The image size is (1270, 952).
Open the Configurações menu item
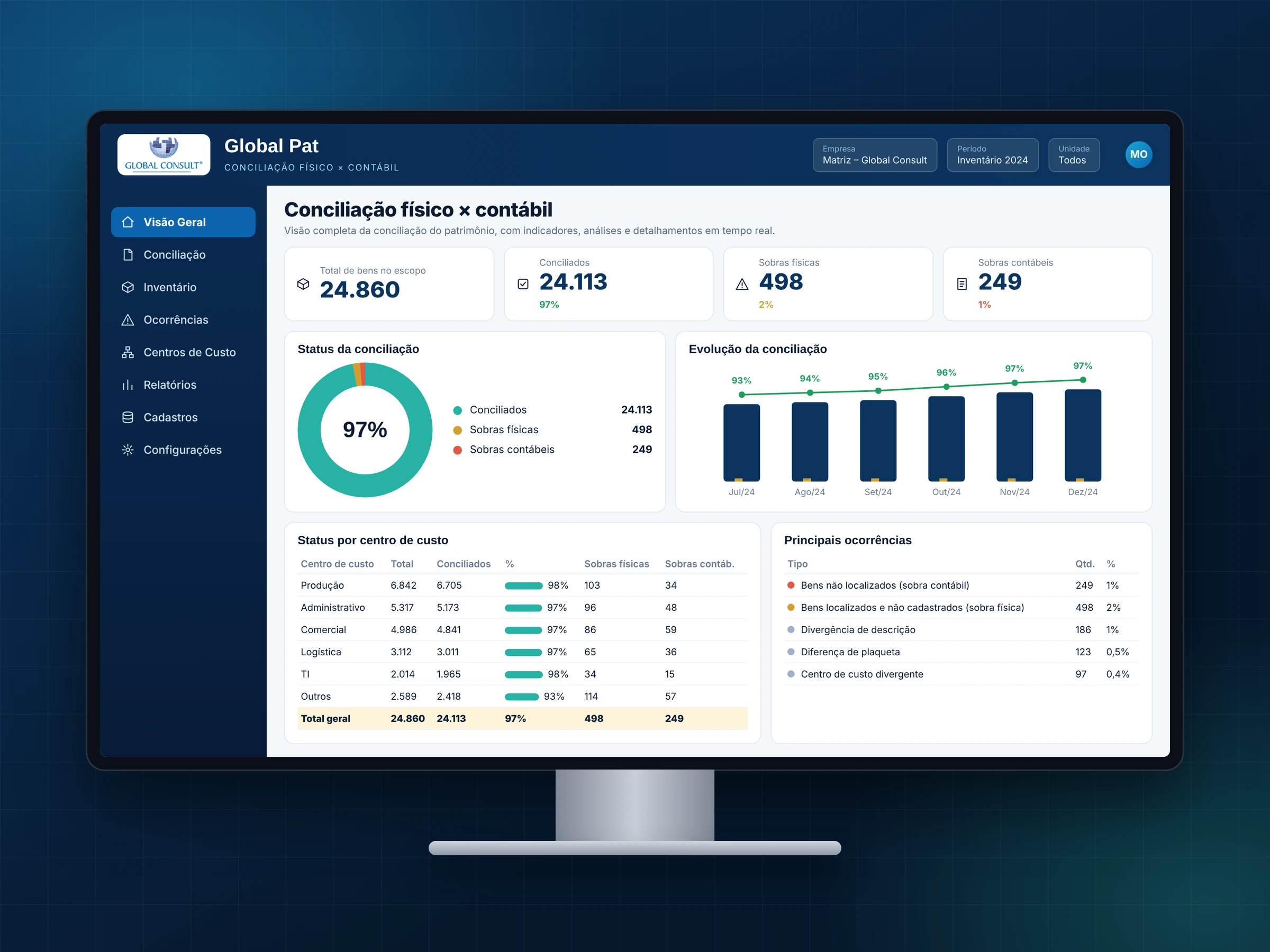(x=183, y=450)
